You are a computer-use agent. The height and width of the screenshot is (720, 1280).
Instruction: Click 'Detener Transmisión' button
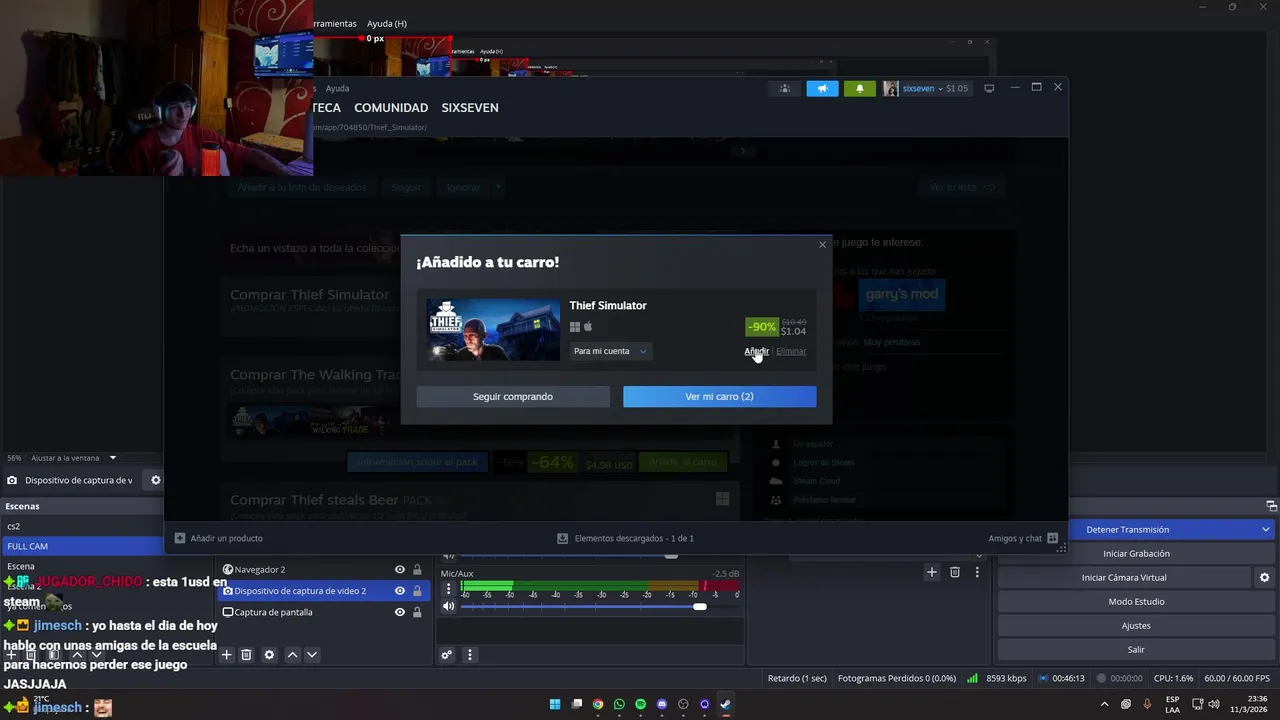pyautogui.click(x=1127, y=530)
